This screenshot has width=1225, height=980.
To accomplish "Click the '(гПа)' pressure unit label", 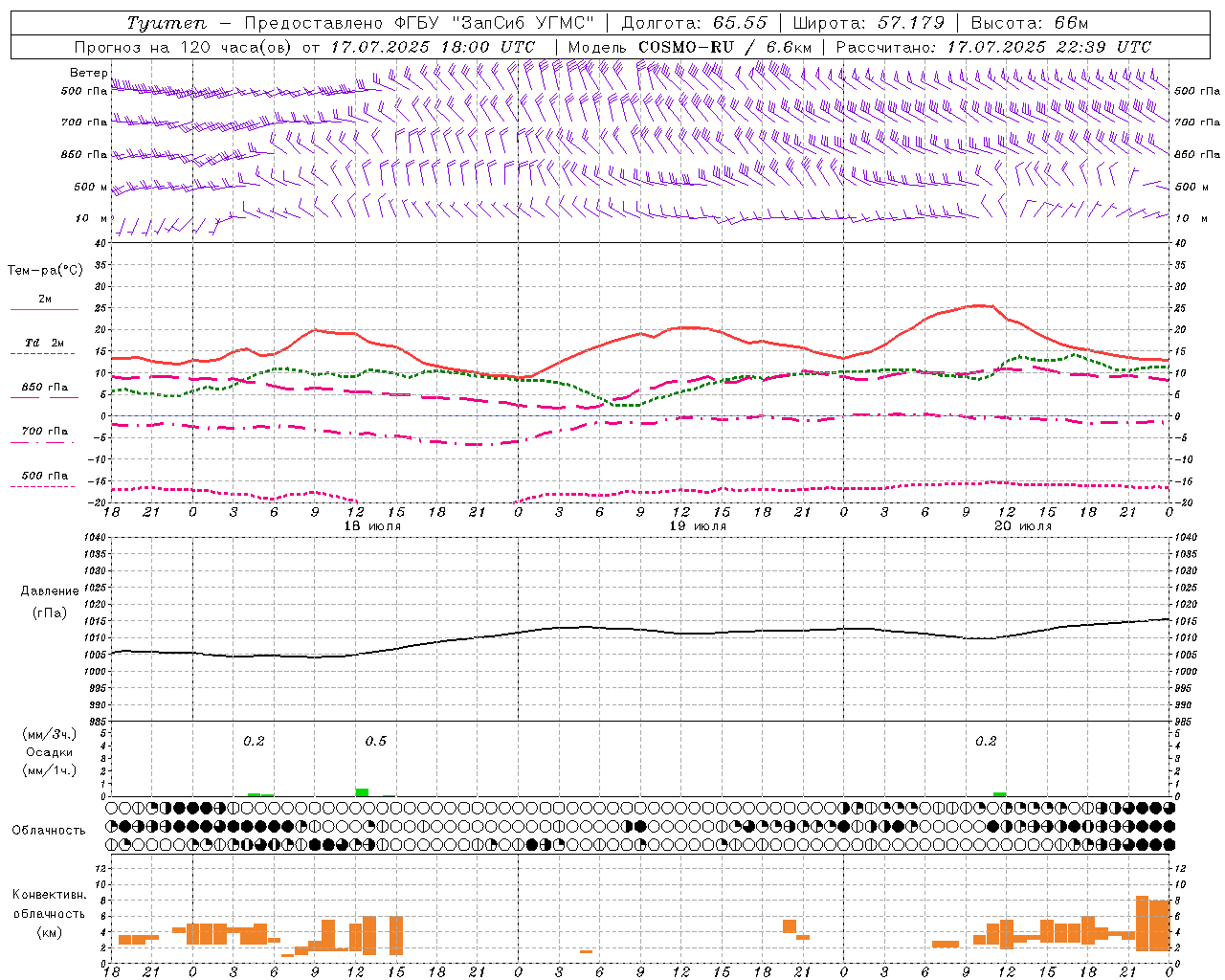I will [x=50, y=613].
